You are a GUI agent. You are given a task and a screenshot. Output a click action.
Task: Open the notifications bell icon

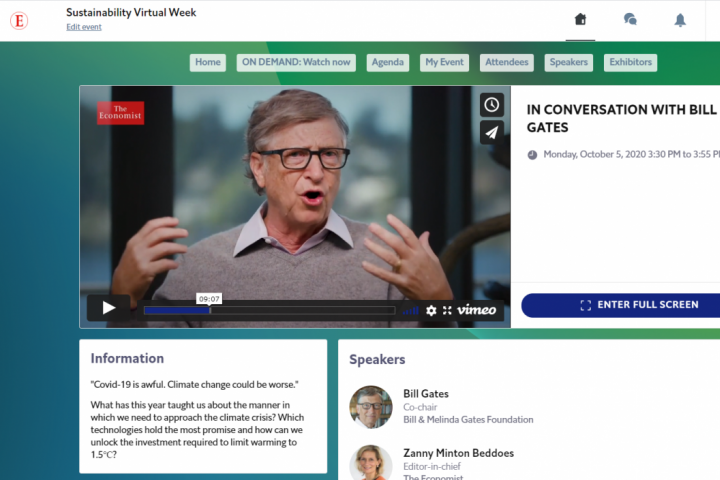680,20
